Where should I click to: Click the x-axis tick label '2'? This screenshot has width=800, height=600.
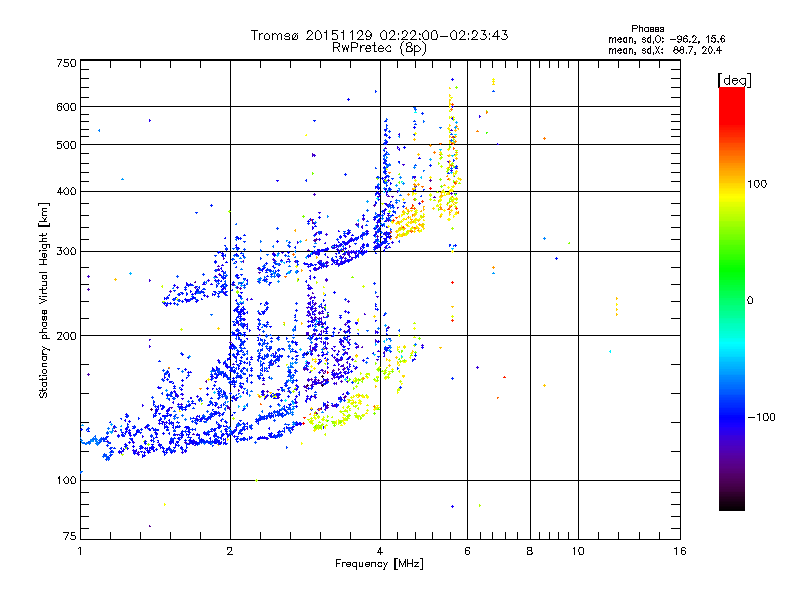[230, 551]
